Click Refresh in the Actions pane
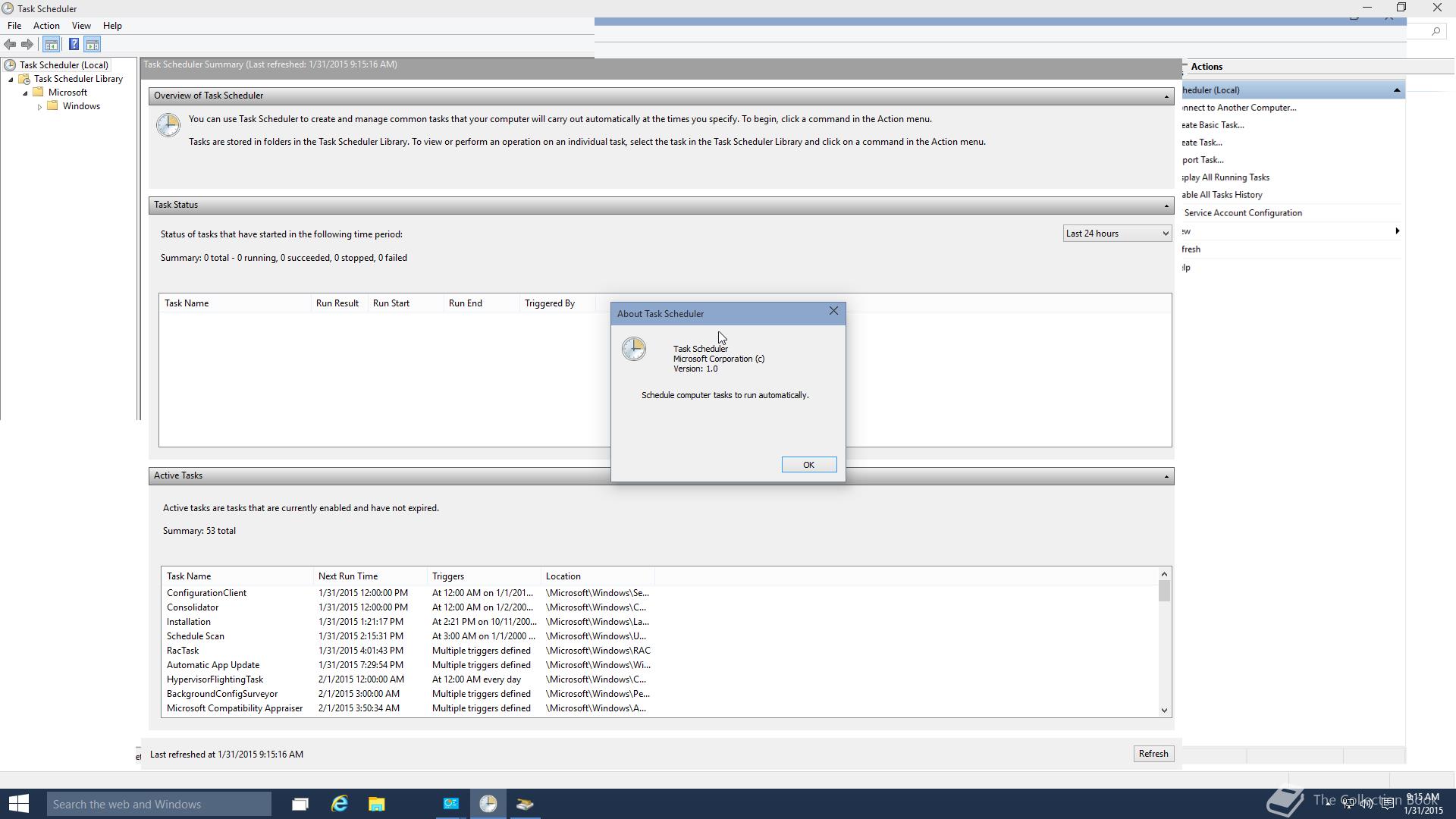Viewport: 1456px width, 819px height. [1191, 249]
